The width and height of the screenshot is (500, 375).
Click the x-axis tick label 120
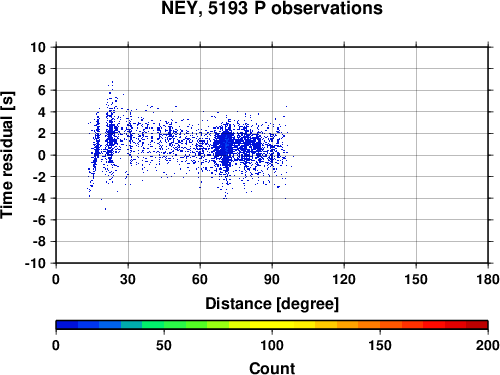344,279
